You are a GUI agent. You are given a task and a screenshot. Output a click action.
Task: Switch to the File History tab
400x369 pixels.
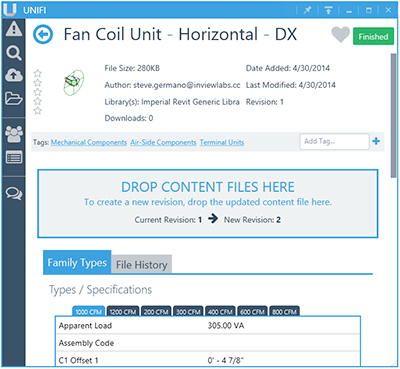pyautogui.click(x=142, y=265)
